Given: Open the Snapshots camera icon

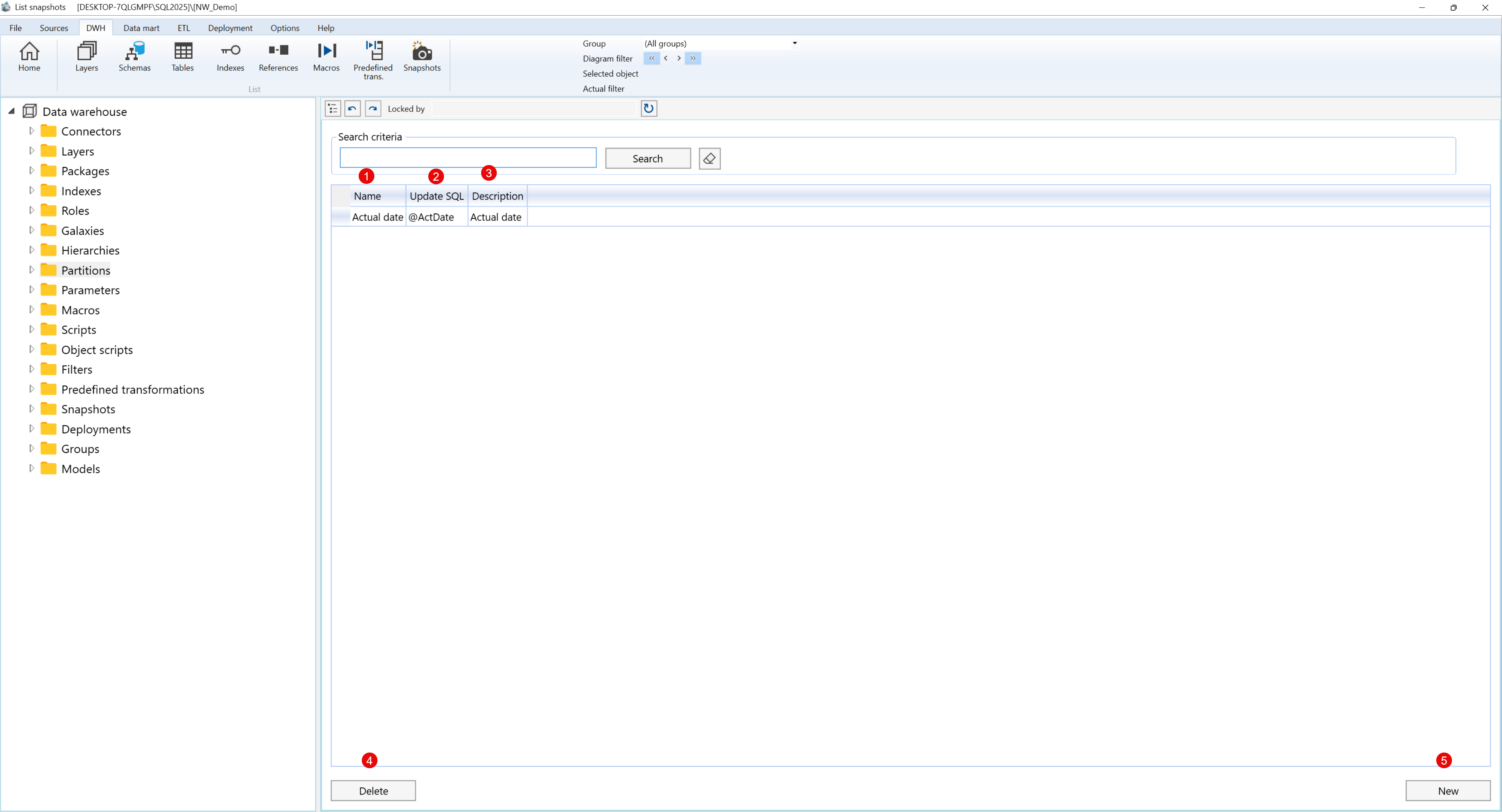Looking at the screenshot, I should [422, 56].
